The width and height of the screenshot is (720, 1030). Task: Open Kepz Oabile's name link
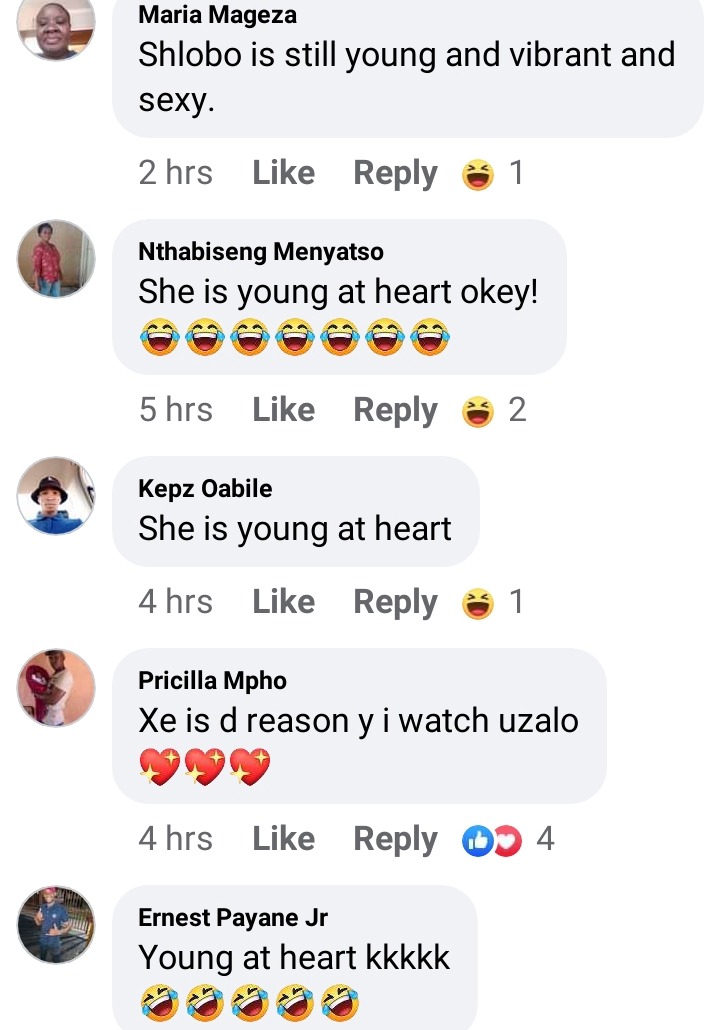coord(205,489)
